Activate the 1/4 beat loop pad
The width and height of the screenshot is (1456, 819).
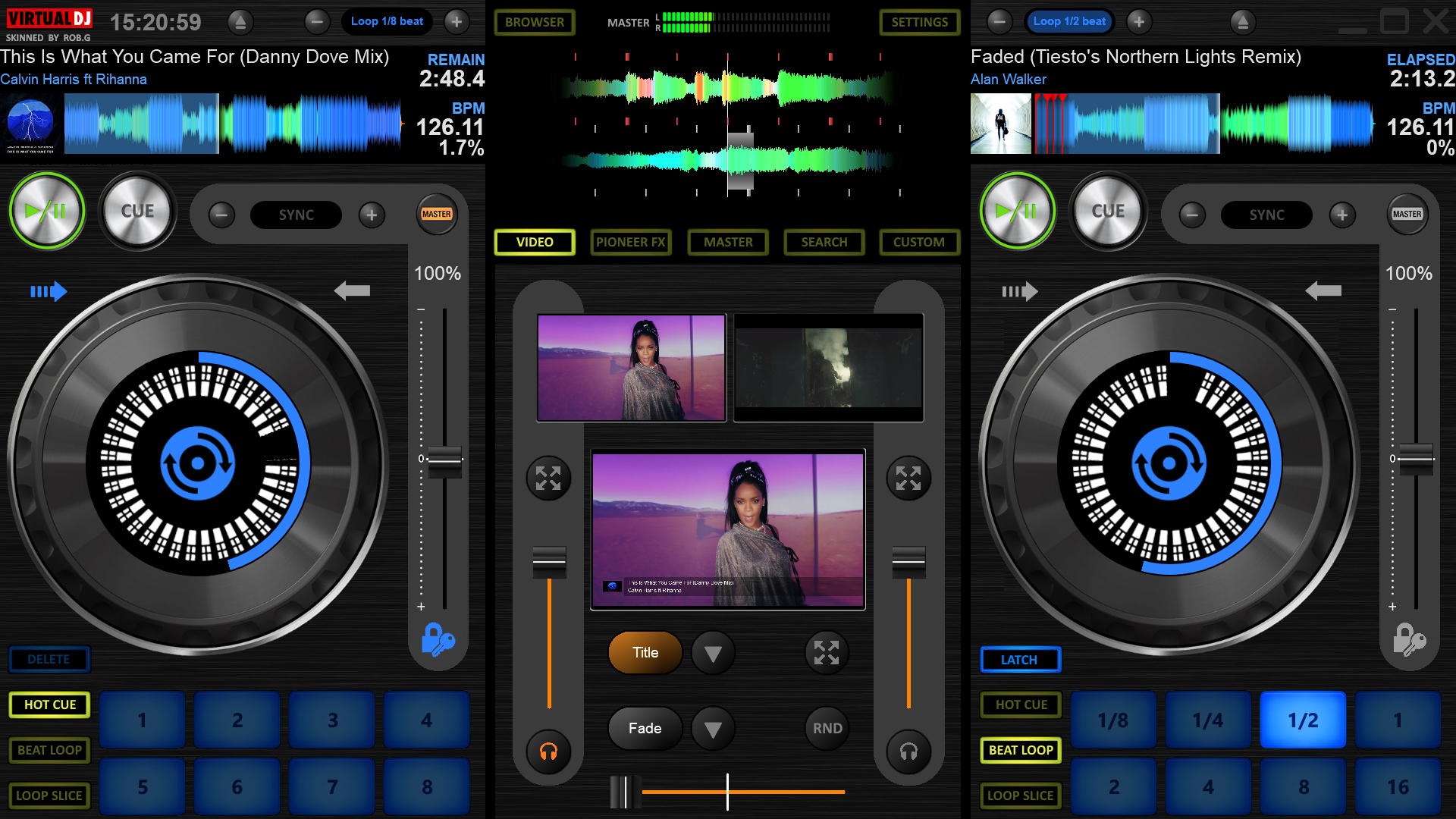click(1208, 720)
